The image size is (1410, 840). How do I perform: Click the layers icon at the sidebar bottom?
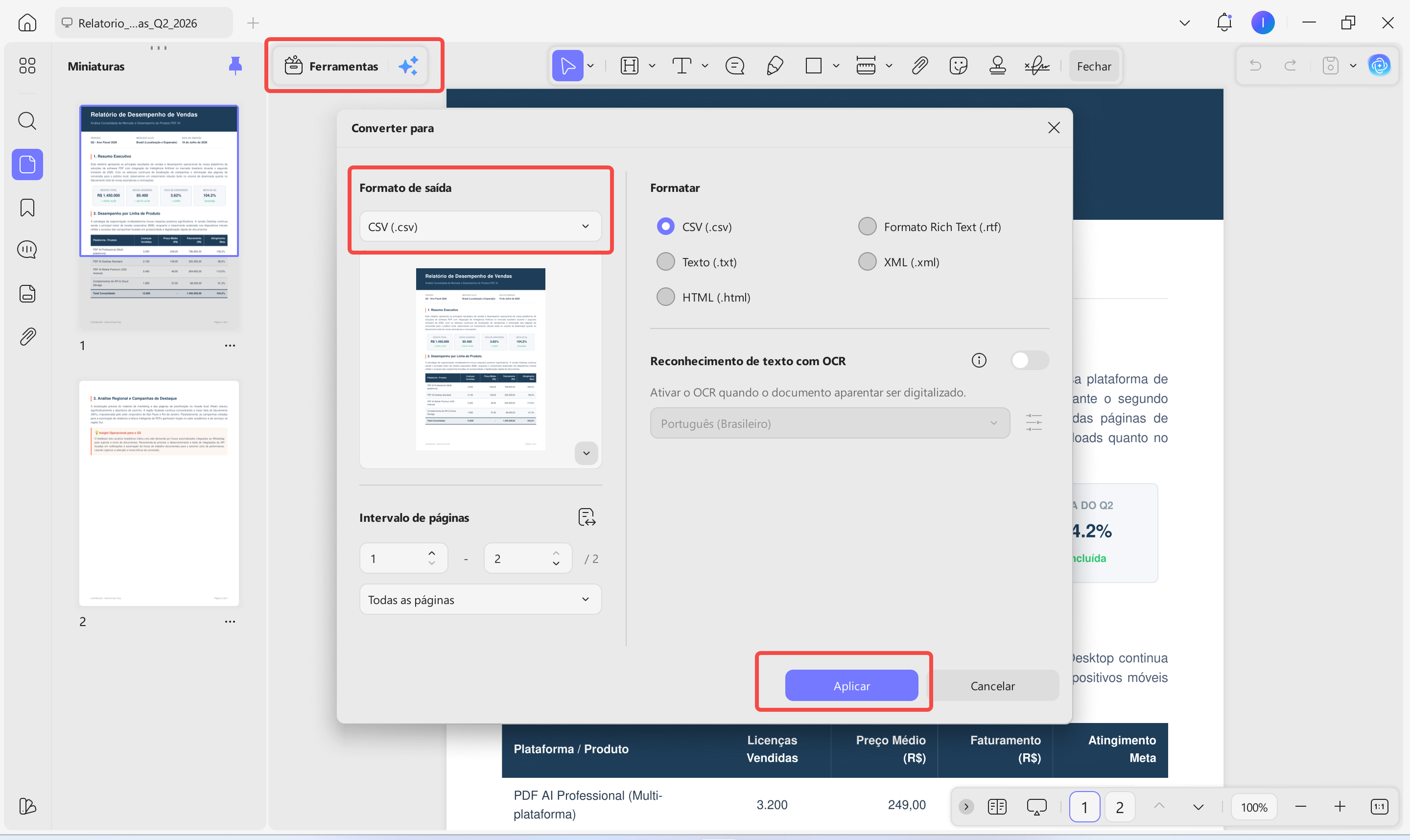coord(27,806)
